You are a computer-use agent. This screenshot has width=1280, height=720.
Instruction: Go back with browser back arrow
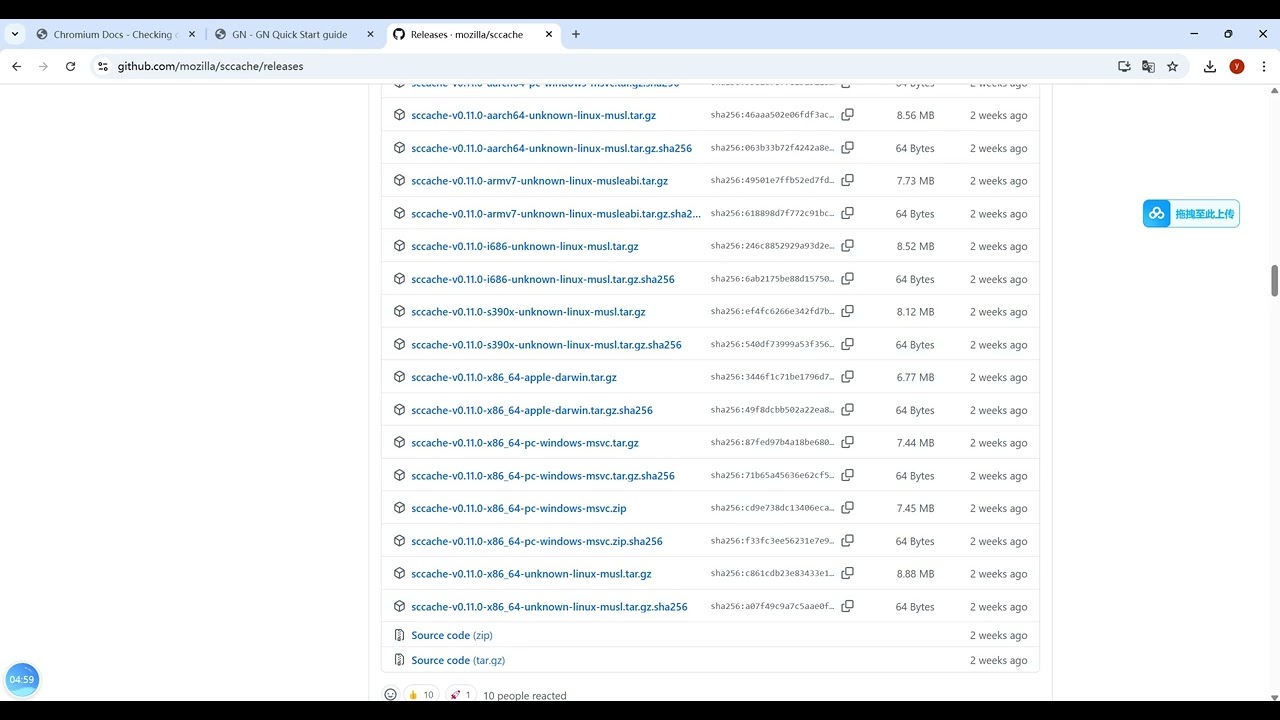pyautogui.click(x=16, y=66)
